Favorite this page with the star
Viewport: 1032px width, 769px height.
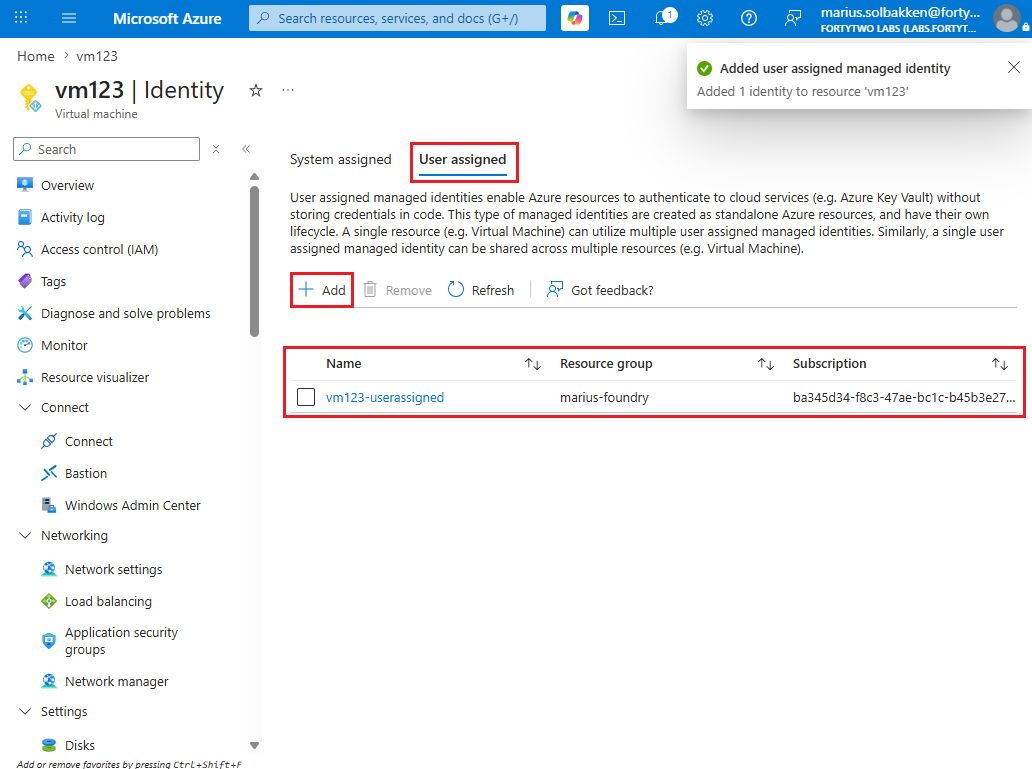pos(256,90)
